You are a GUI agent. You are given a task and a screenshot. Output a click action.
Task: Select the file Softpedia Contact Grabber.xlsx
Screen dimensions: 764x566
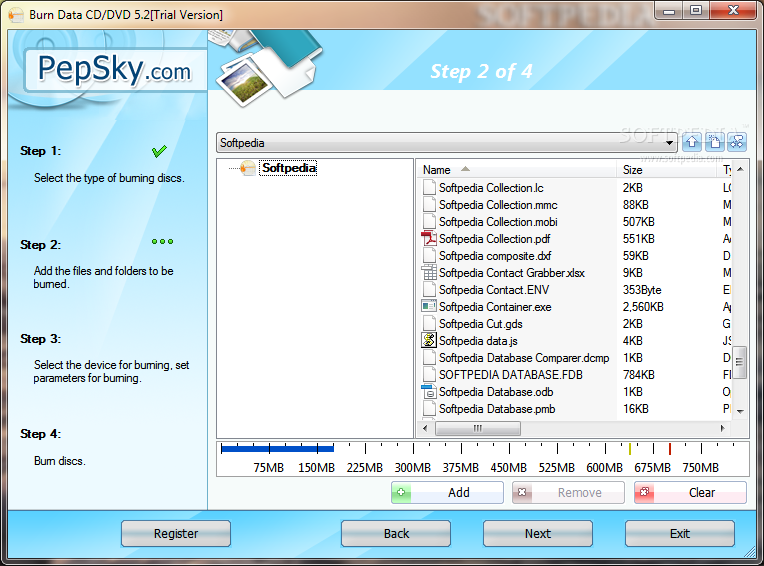click(512, 273)
